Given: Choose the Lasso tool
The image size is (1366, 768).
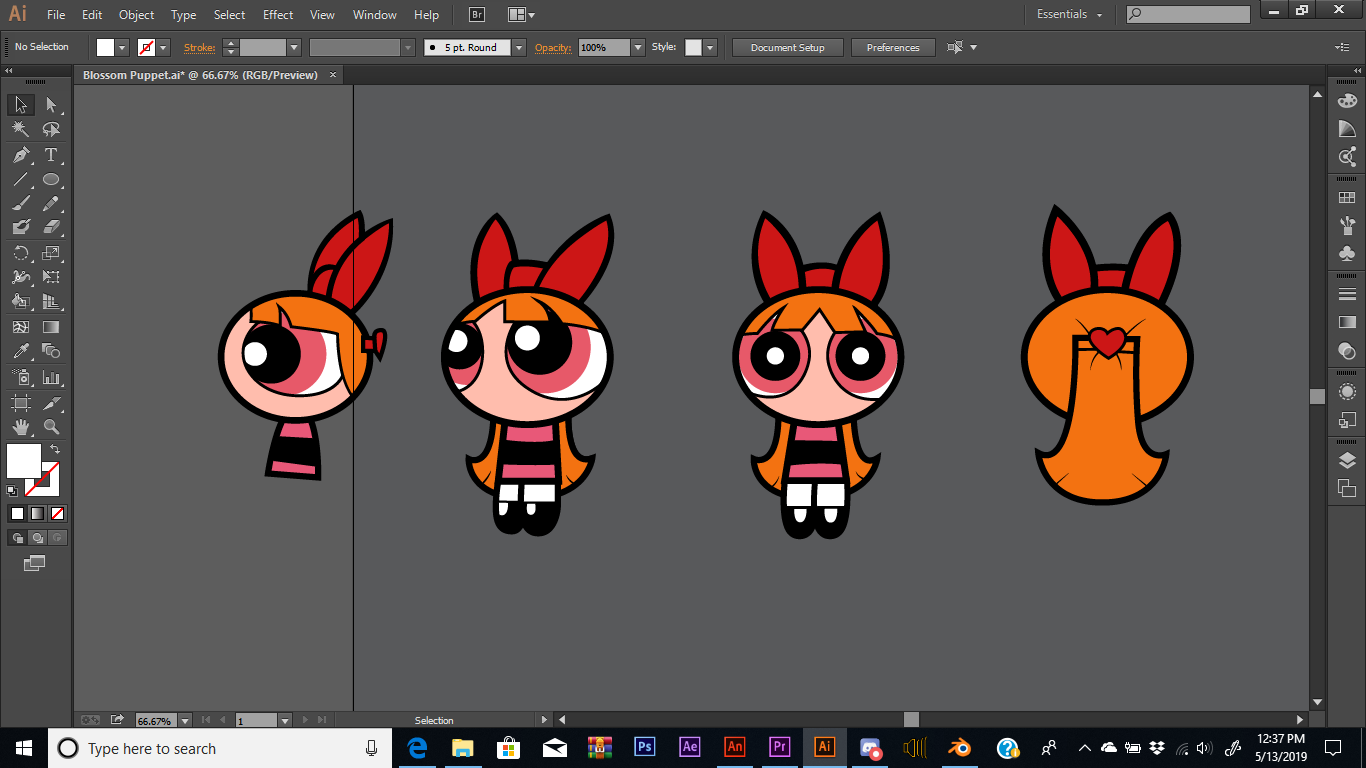Looking at the screenshot, I should [x=51, y=129].
